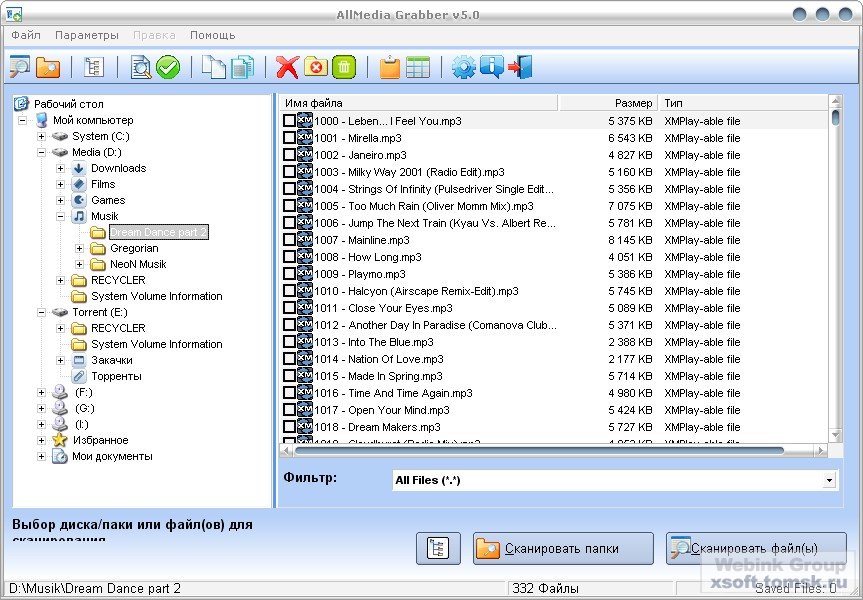This screenshot has width=863, height=600.
Task: Check the box for 1001 - Mirella.mp3
Action: (289, 138)
